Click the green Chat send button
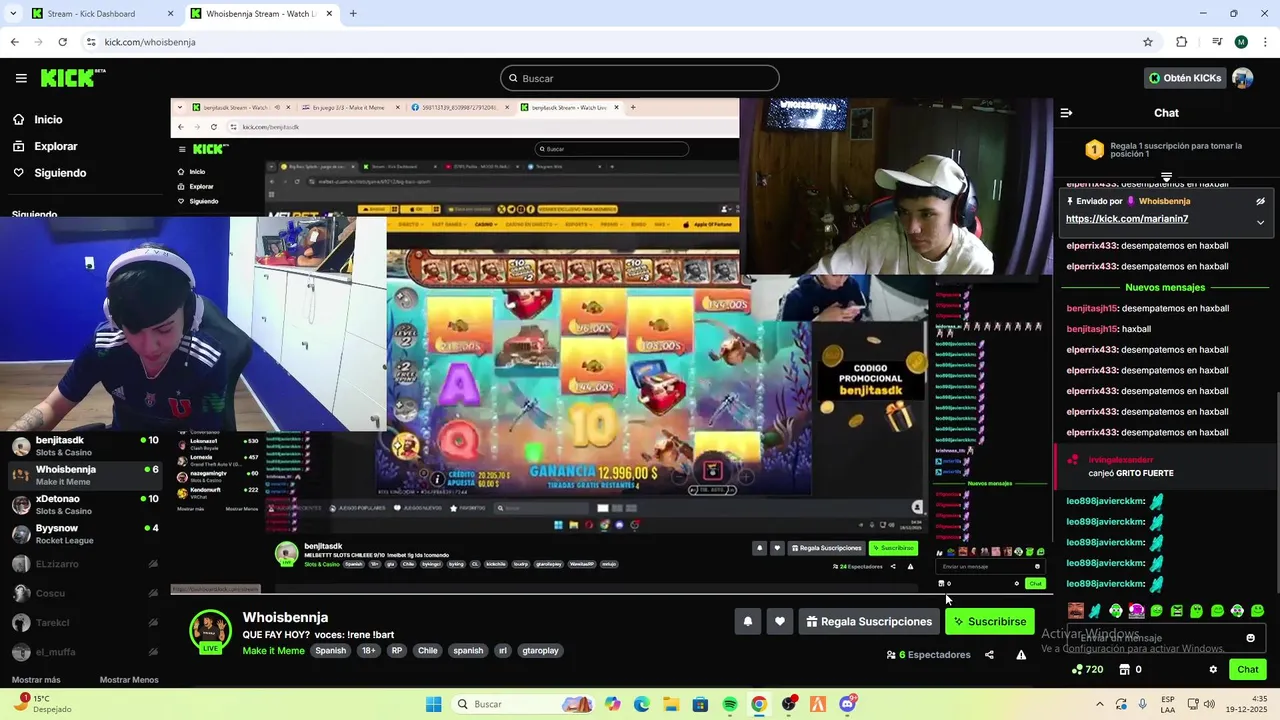1280x720 pixels. point(1248,670)
